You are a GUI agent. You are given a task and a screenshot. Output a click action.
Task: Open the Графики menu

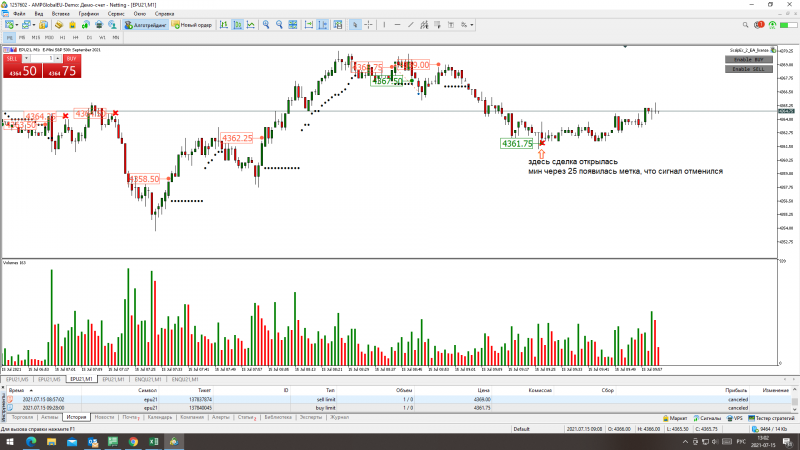click(x=89, y=14)
